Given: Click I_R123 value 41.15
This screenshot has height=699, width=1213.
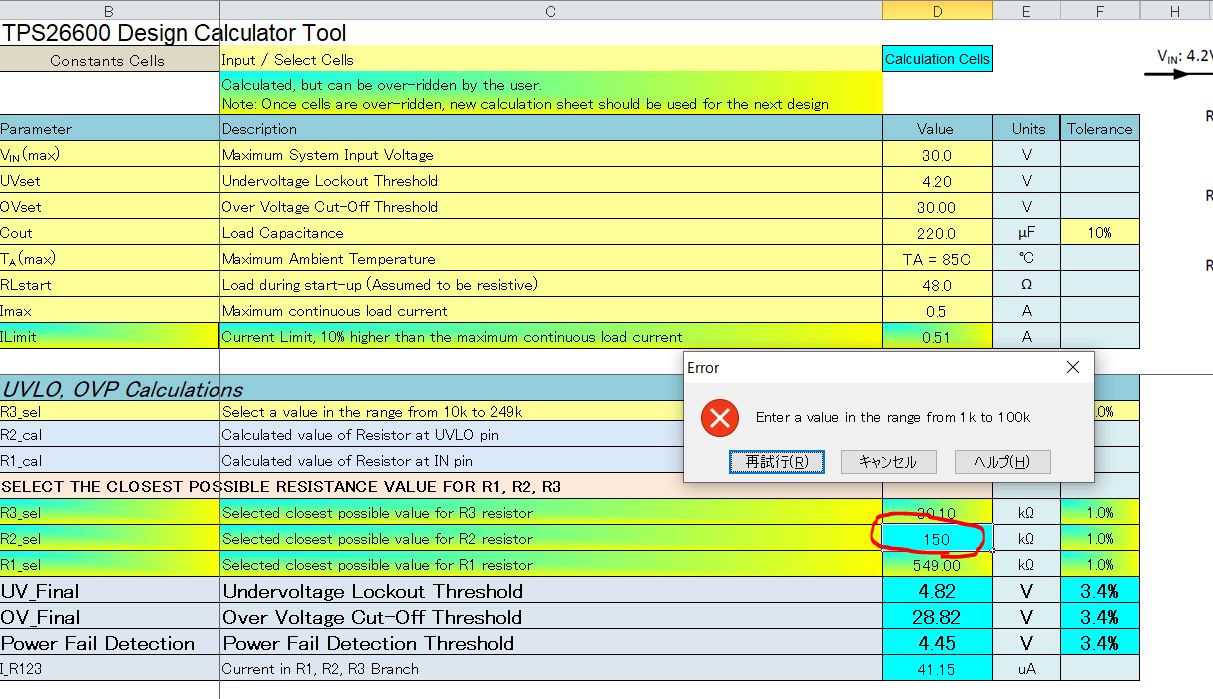Looking at the screenshot, I should click(x=937, y=669).
